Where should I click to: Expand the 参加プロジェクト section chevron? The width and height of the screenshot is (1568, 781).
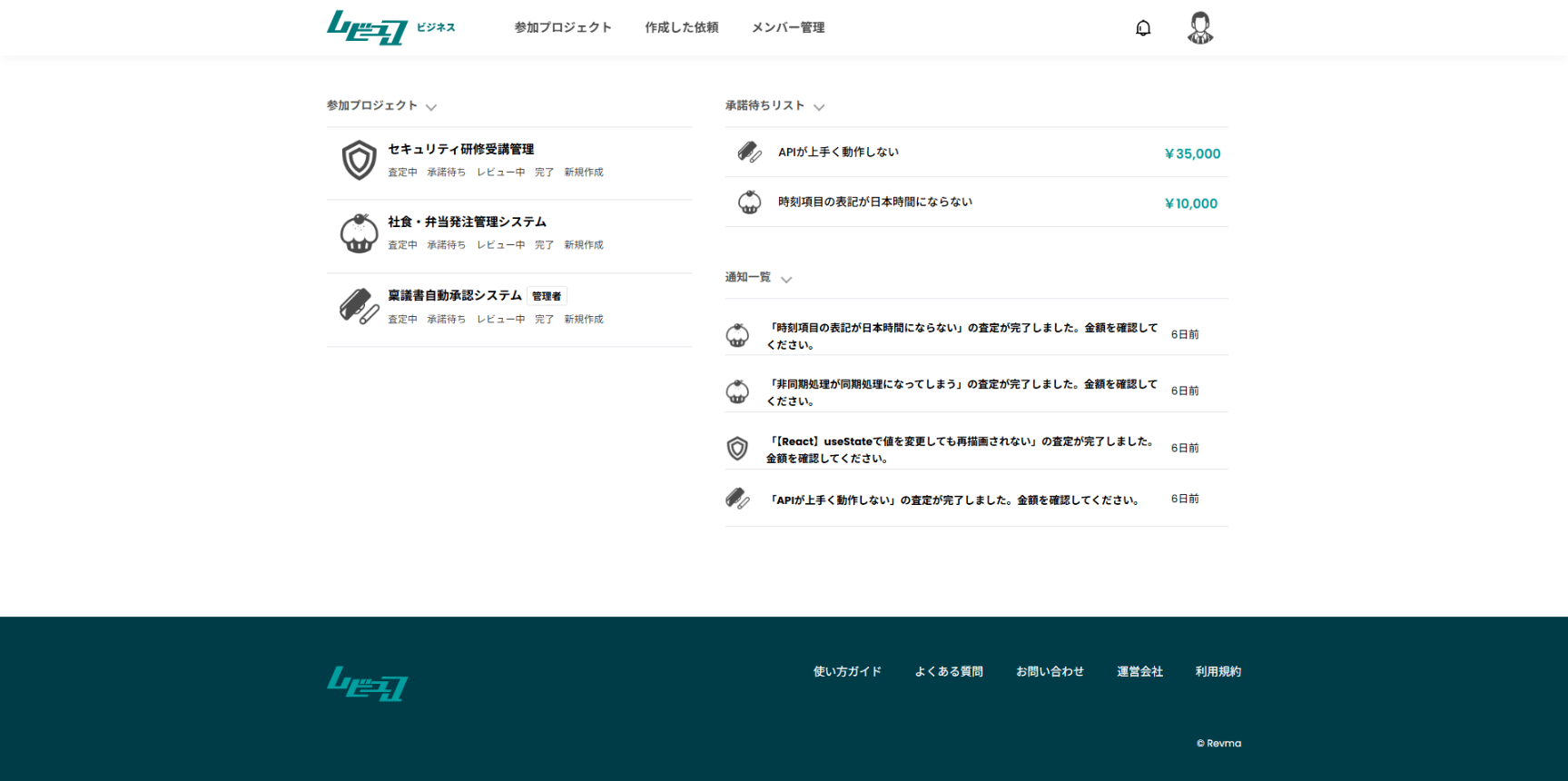coord(431,107)
